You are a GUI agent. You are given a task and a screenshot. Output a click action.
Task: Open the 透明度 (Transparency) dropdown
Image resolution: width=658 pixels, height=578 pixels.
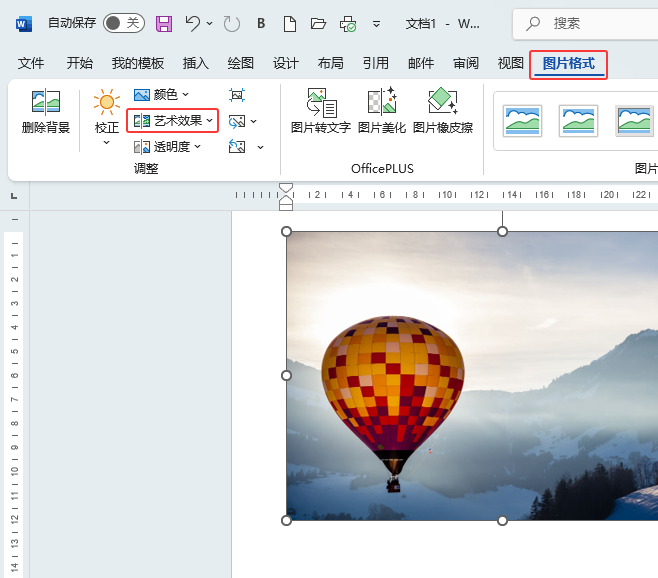[x=167, y=147]
